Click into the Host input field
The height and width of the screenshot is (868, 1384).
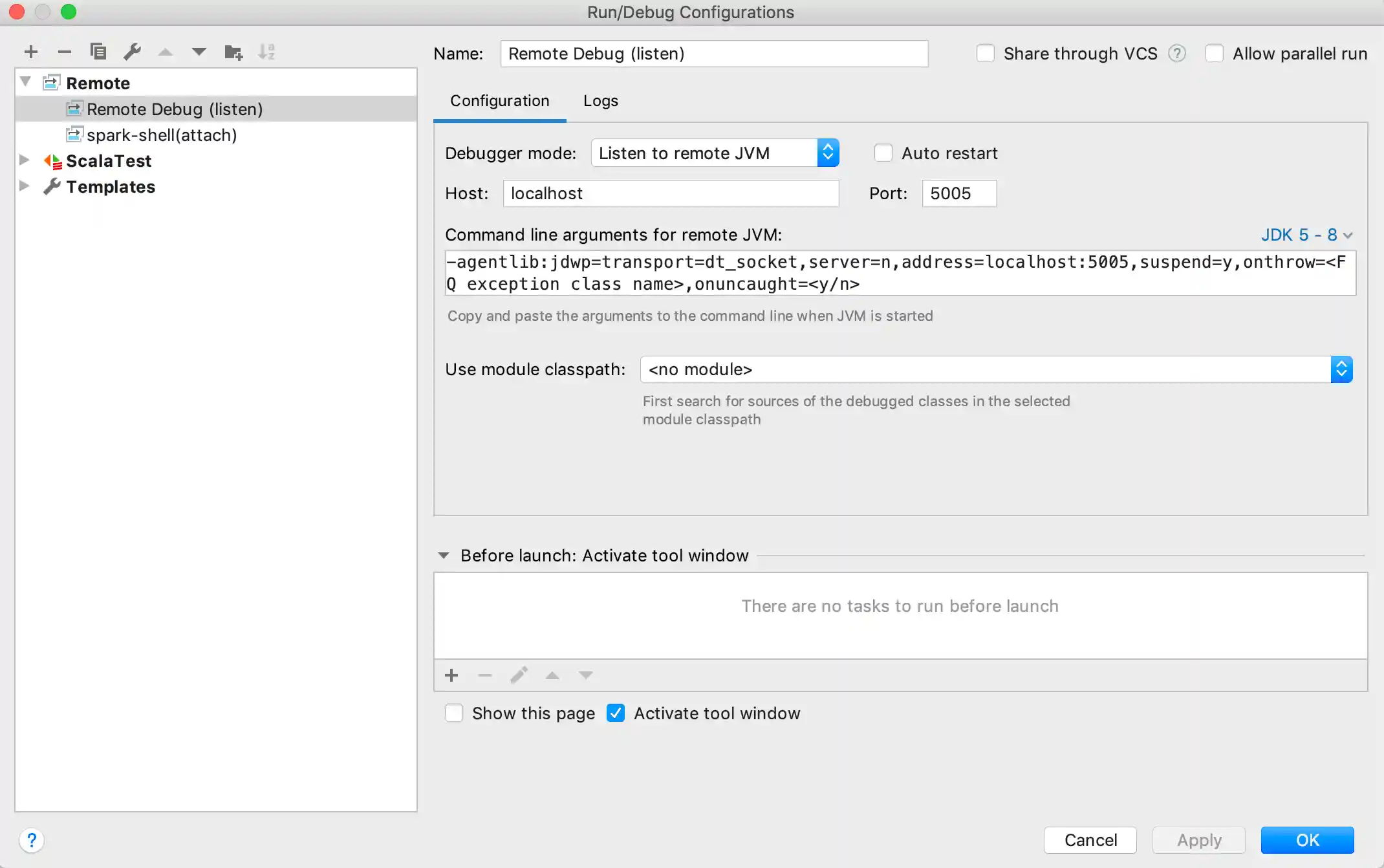click(670, 193)
